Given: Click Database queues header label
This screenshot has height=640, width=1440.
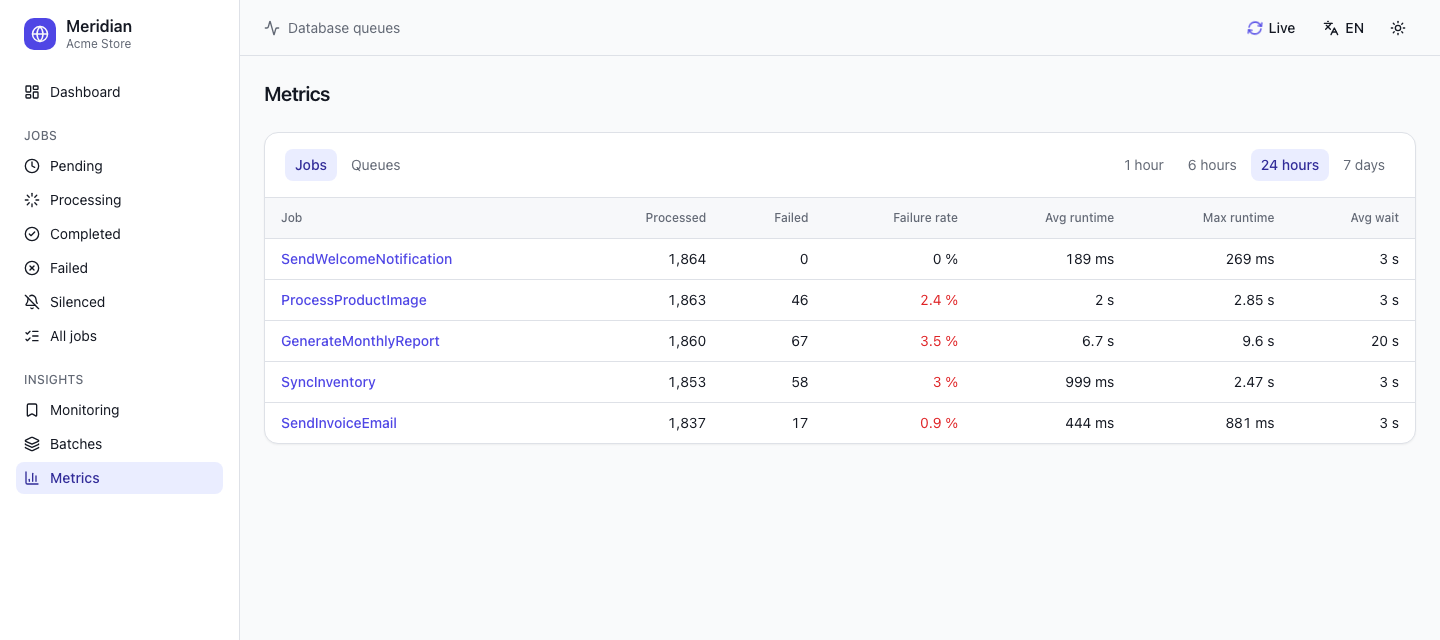Looking at the screenshot, I should [x=344, y=28].
